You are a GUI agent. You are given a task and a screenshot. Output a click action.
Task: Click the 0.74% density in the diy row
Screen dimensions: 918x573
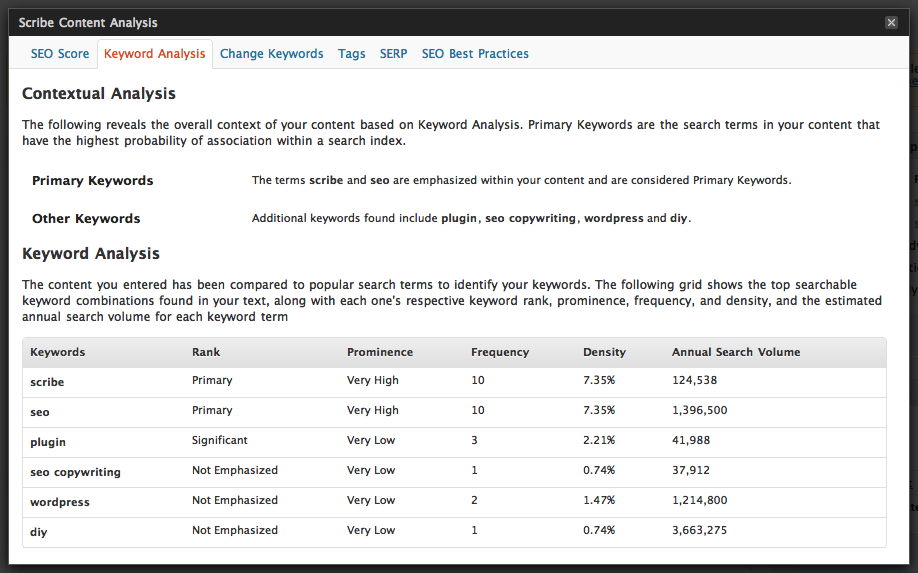(x=599, y=530)
